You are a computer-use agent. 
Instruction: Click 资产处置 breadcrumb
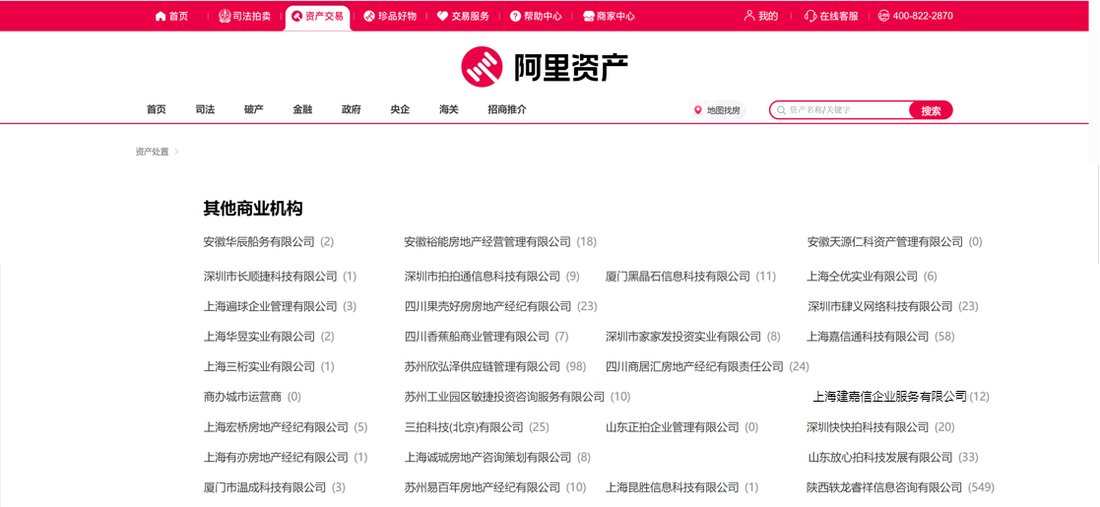click(x=152, y=151)
